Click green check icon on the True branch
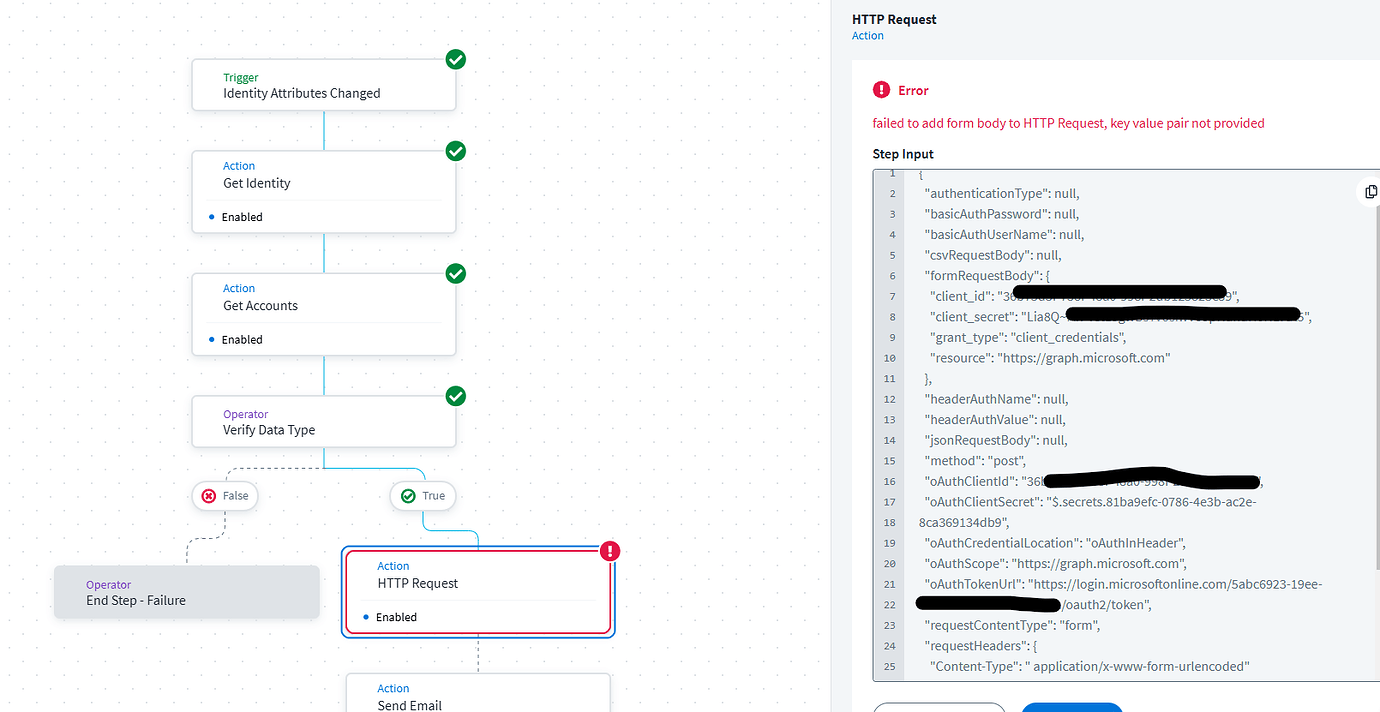This screenshot has height=712, width=1380. (x=407, y=495)
